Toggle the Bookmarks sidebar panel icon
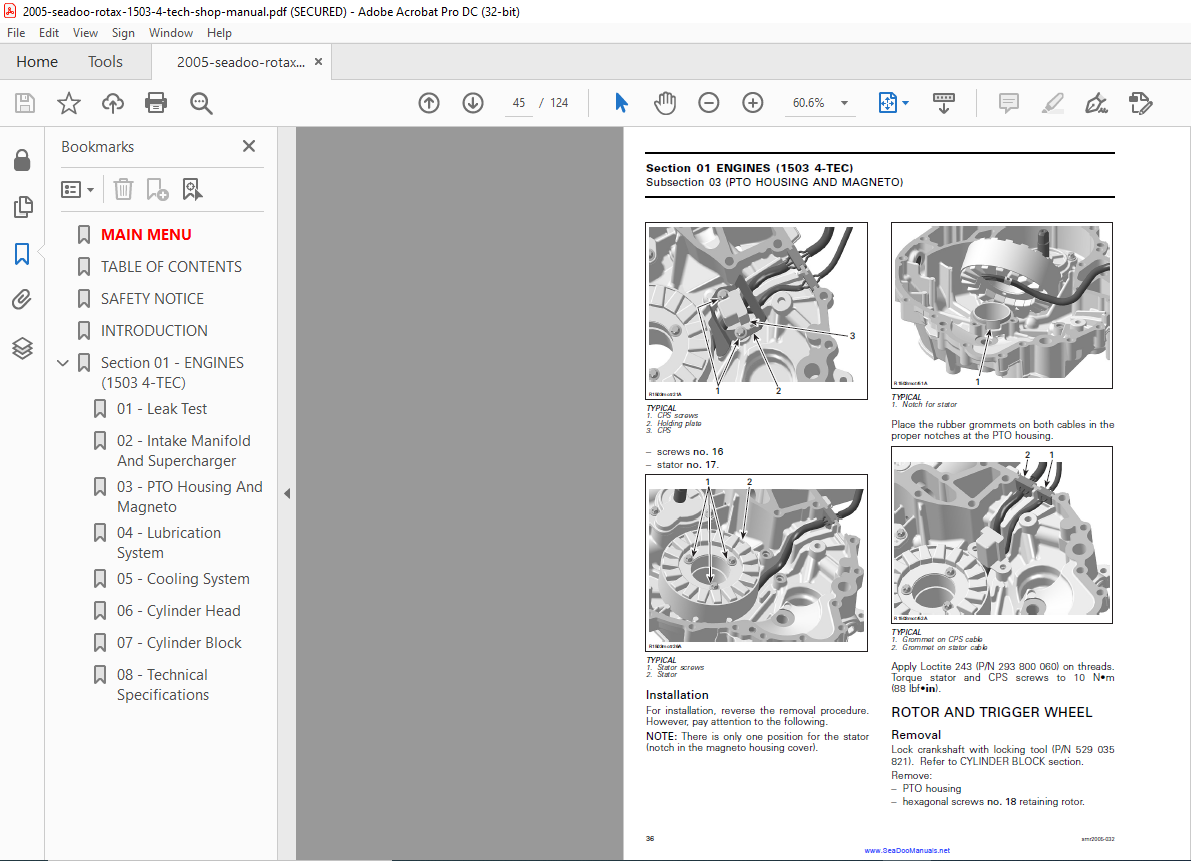 tap(22, 254)
